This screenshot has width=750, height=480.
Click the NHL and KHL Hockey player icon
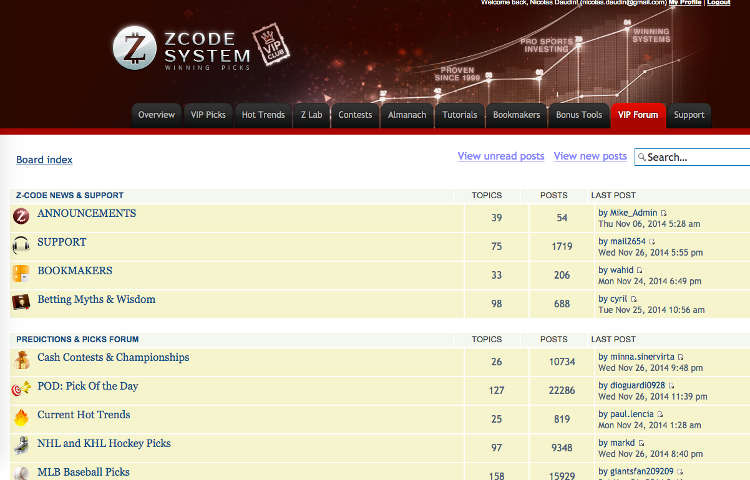[x=21, y=446]
